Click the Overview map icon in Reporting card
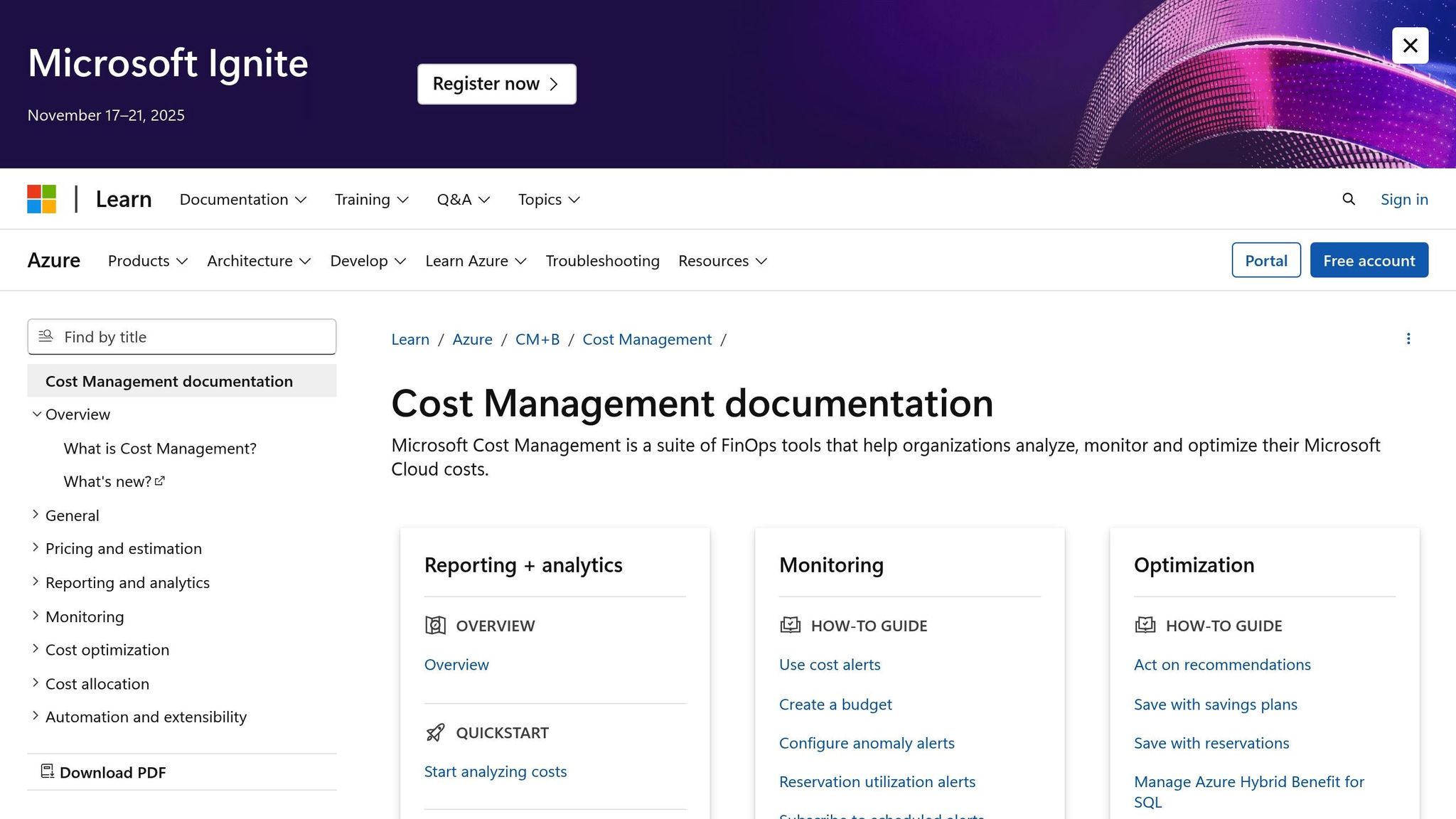The width and height of the screenshot is (1456, 819). (x=434, y=626)
